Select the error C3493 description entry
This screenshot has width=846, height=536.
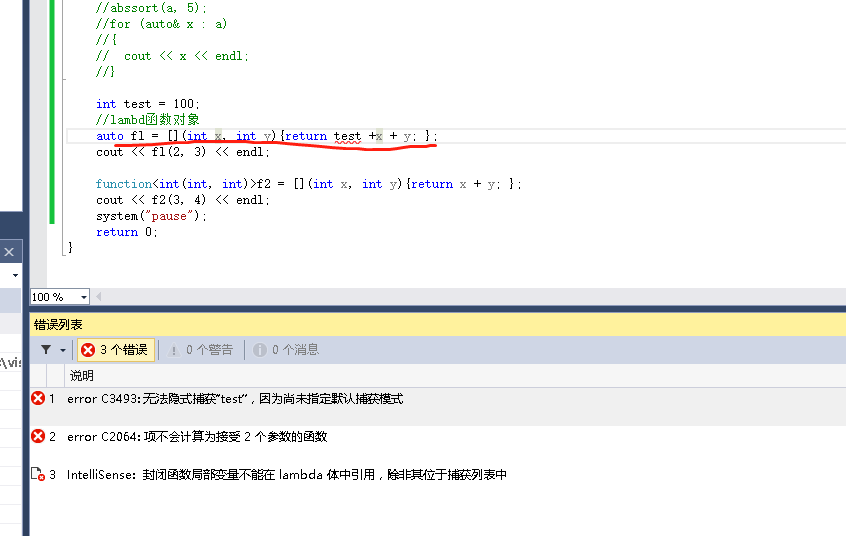235,398
